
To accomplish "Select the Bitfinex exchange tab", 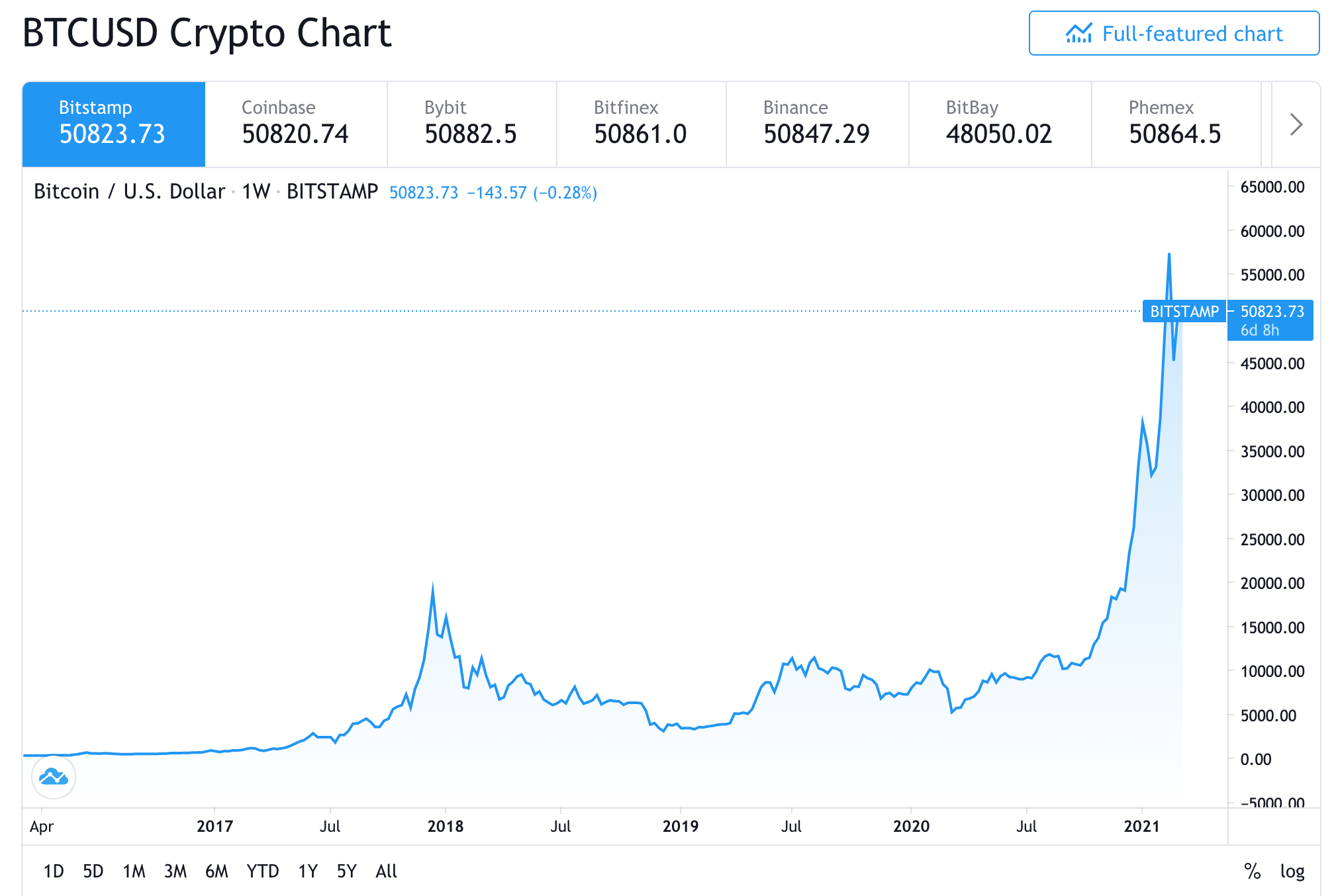I will 641,124.
